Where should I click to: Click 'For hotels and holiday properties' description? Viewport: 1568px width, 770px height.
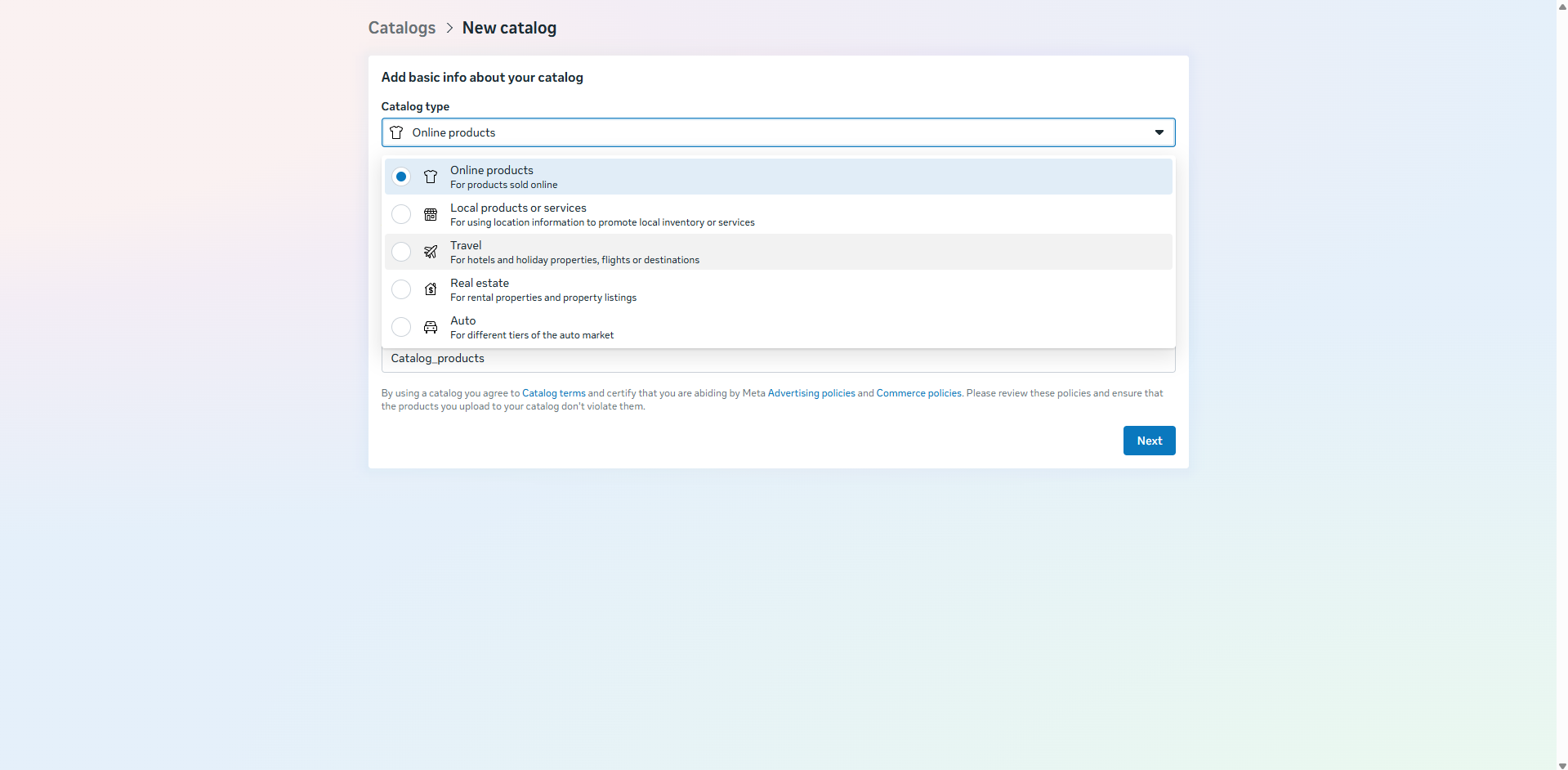coord(575,260)
